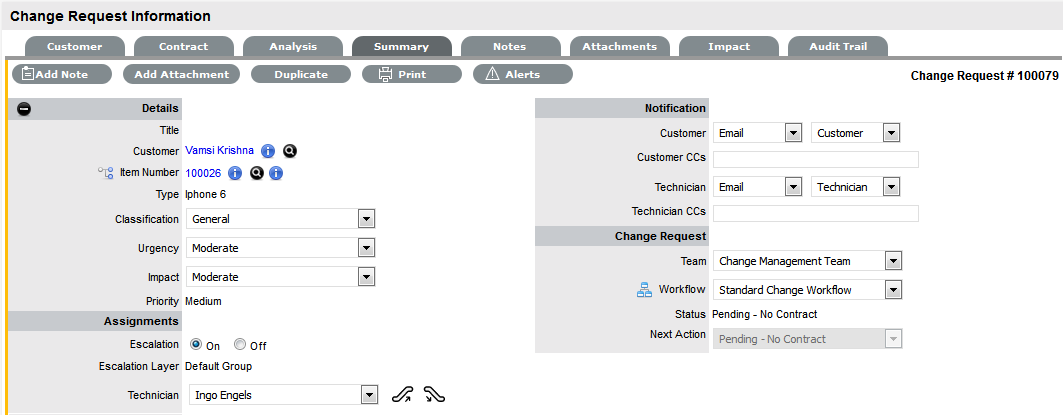This screenshot has height=415, width=1063.
Task: Click the de-escalate down icon beside Technician
Action: click(x=434, y=395)
